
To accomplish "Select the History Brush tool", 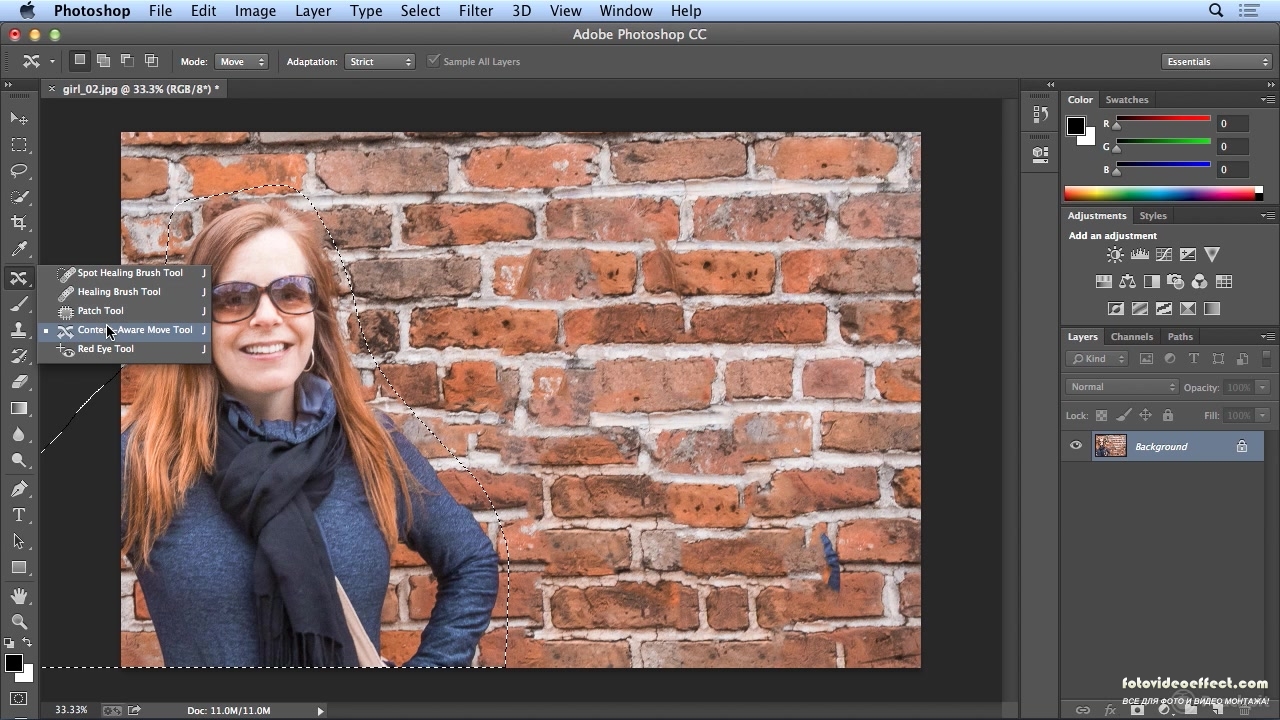I will [x=19, y=356].
